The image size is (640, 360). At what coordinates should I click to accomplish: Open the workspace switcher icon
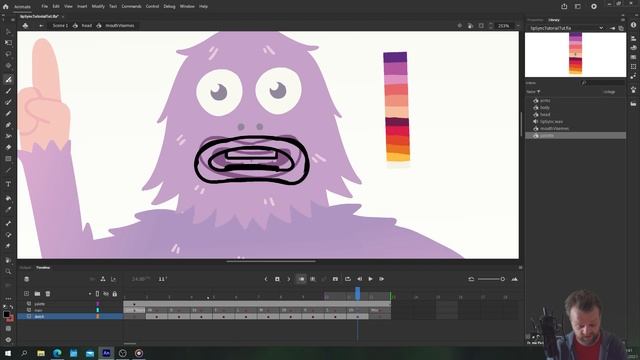(x=578, y=6)
